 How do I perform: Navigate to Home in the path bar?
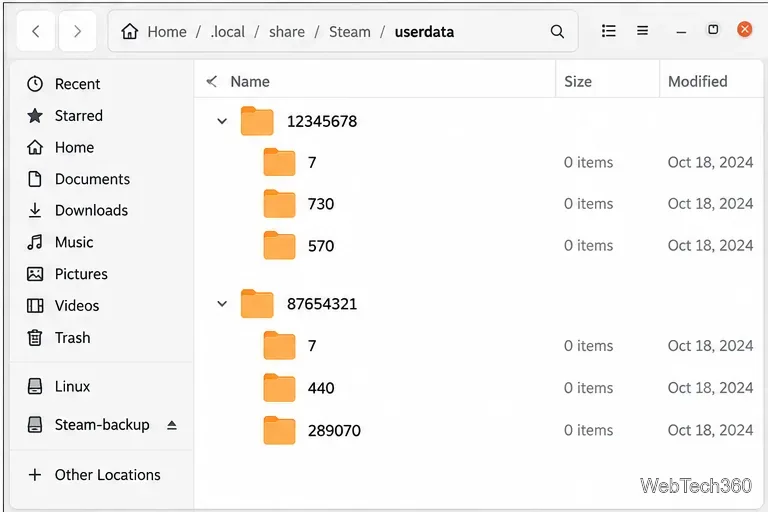point(167,32)
